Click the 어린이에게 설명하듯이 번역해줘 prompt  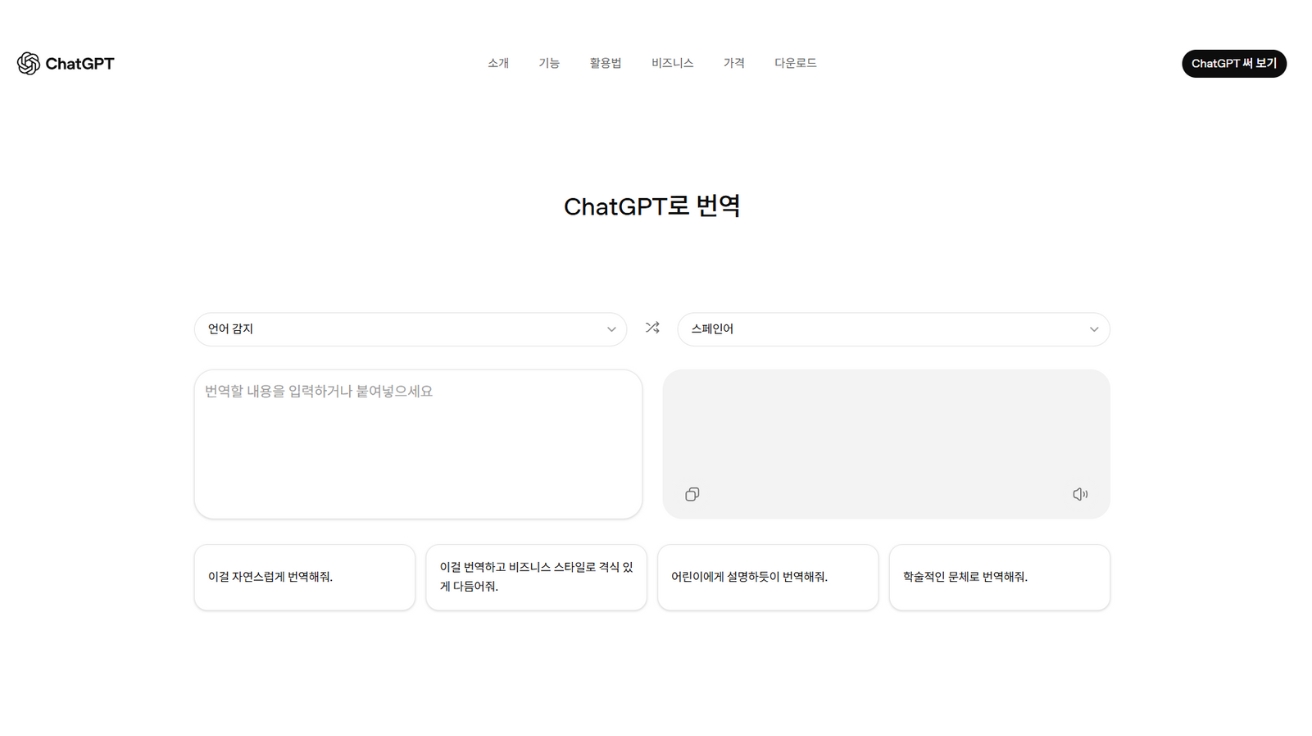pos(767,578)
